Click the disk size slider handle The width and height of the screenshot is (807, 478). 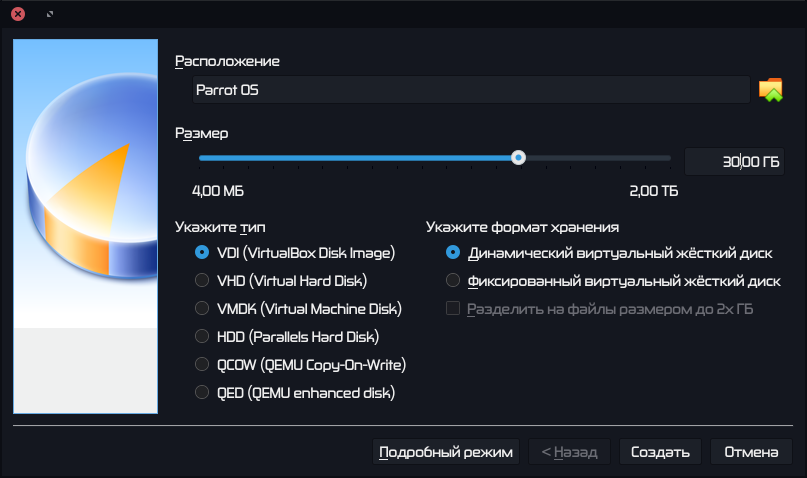click(x=518, y=157)
